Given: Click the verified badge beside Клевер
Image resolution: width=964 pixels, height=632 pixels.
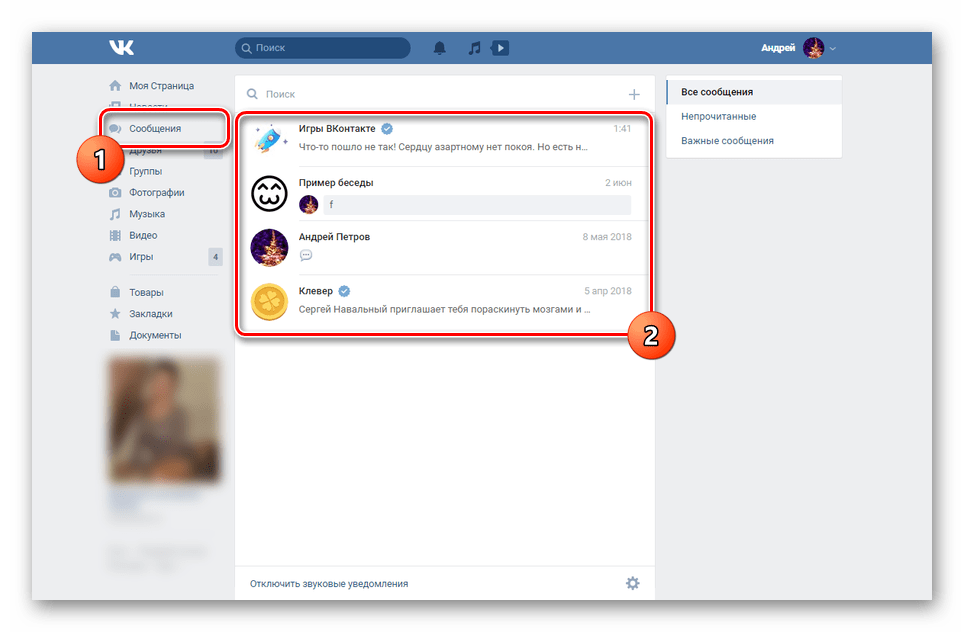Looking at the screenshot, I should [x=344, y=291].
